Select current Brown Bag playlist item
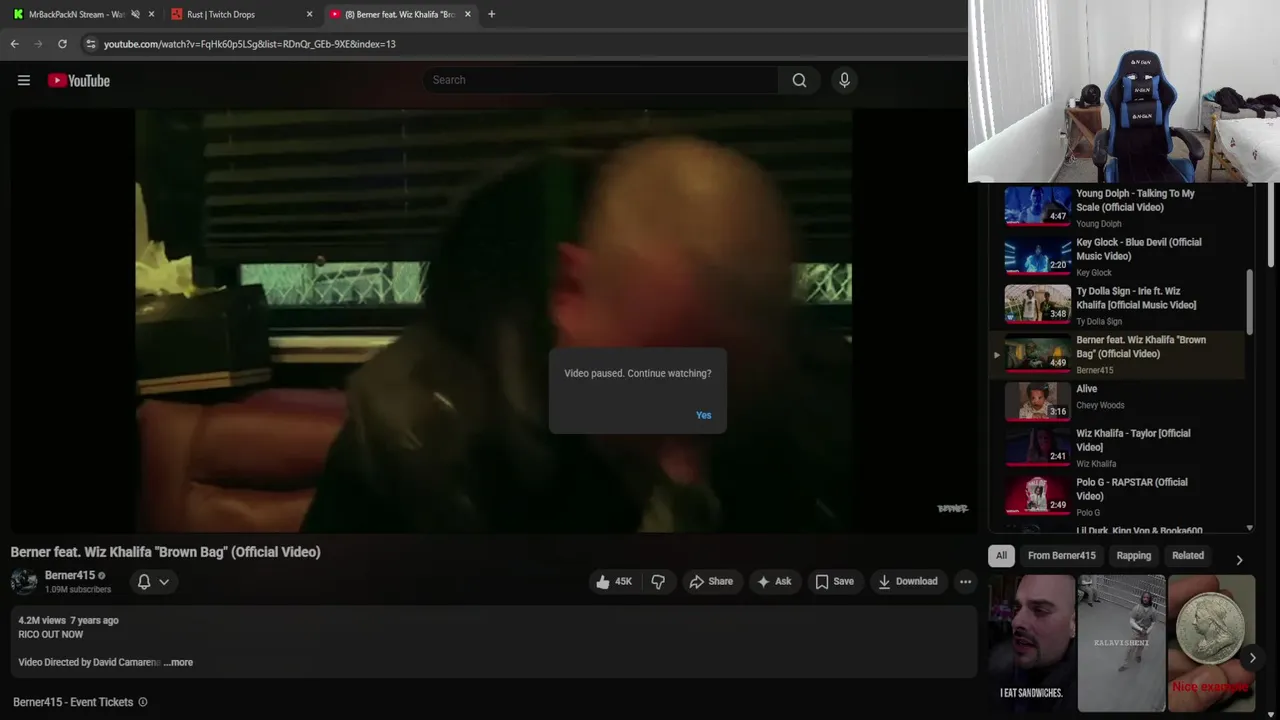The width and height of the screenshot is (1280, 720). click(x=1116, y=354)
